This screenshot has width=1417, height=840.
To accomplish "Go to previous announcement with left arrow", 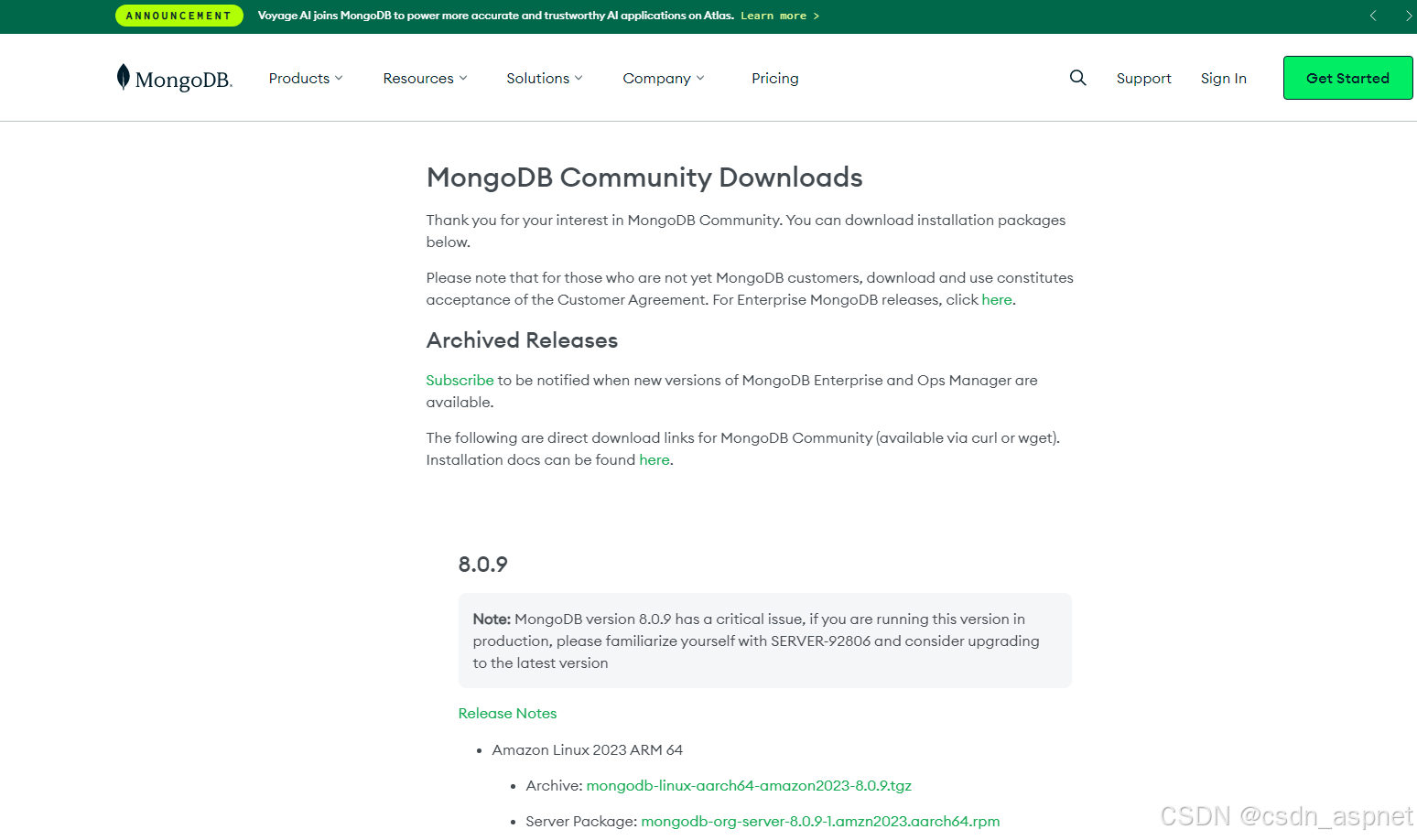I will click(x=1373, y=16).
